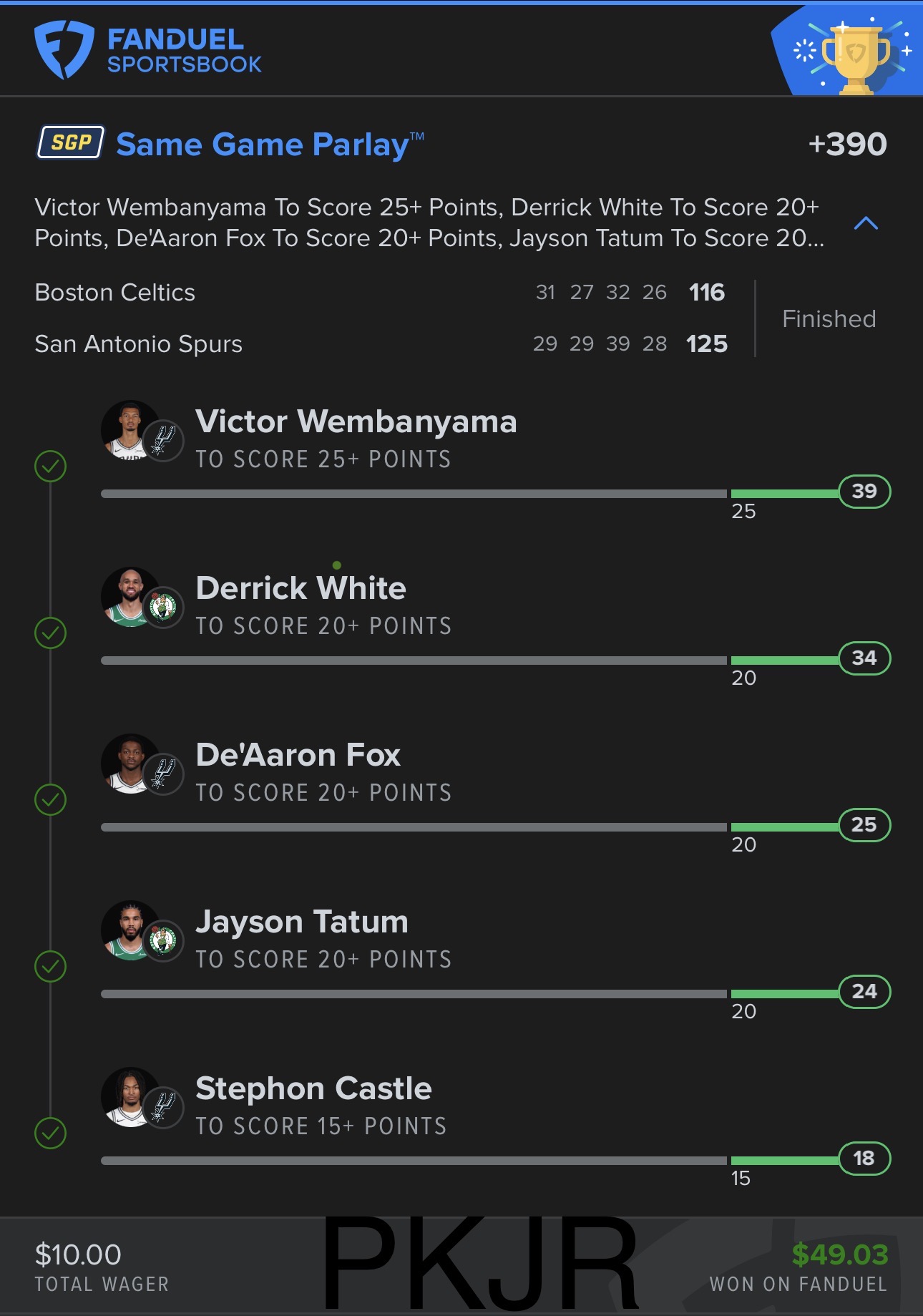This screenshot has height=1316, width=923.
Task: Tap the gold trophy icon
Action: 856,57
